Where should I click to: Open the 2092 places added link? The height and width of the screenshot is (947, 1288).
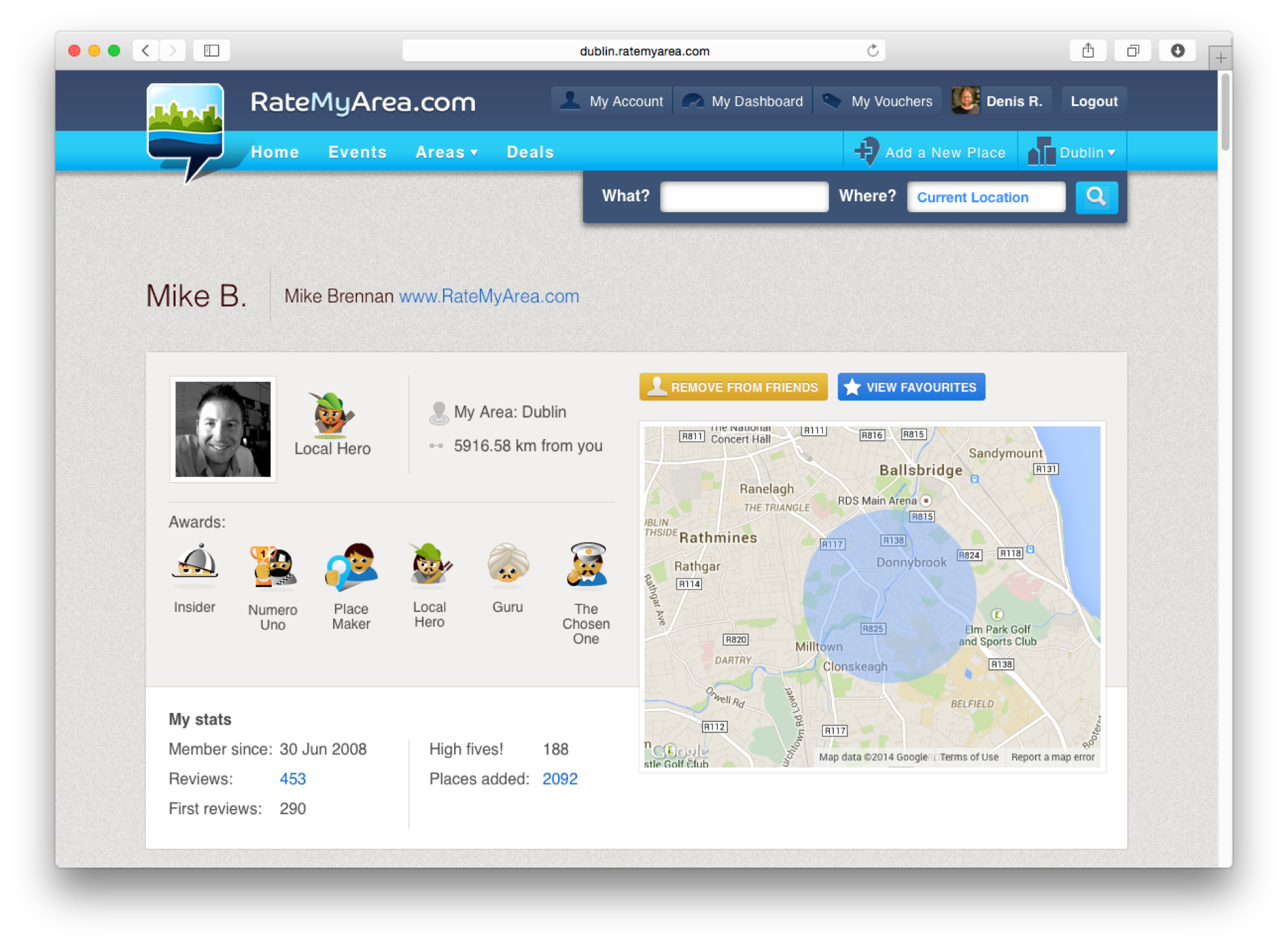(560, 779)
